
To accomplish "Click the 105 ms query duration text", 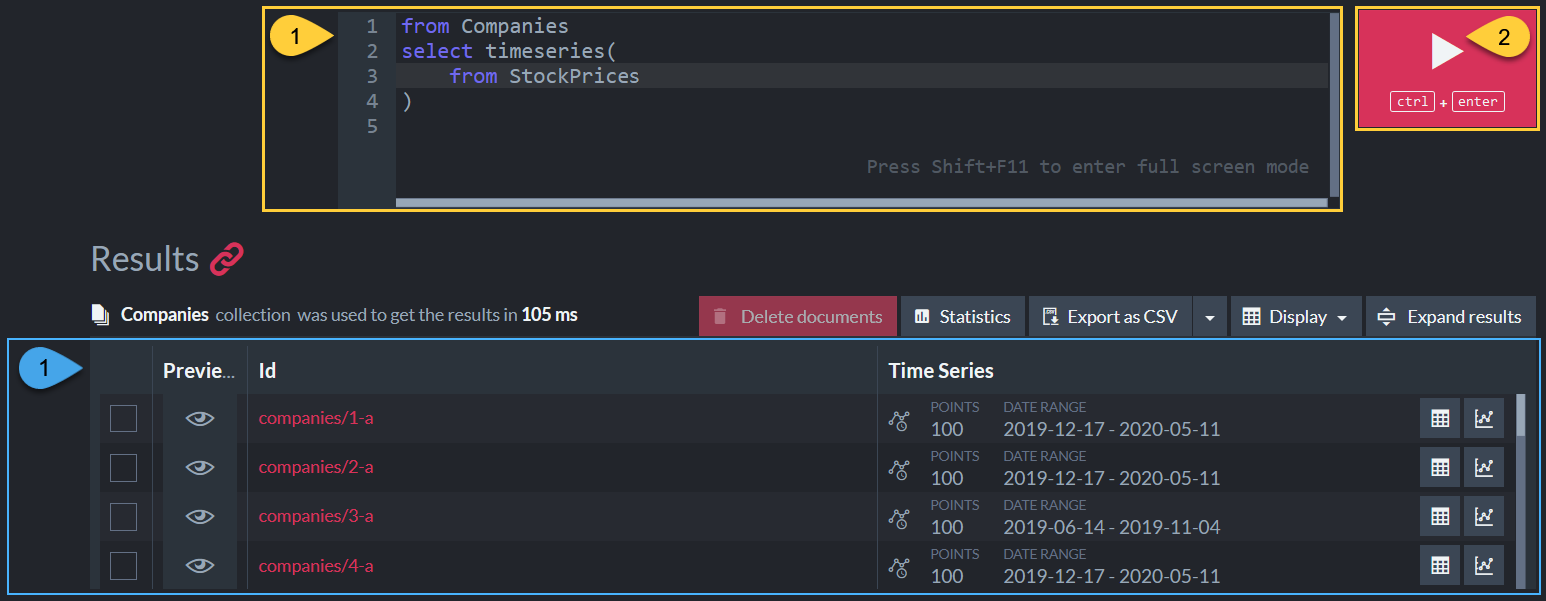I will point(550,314).
